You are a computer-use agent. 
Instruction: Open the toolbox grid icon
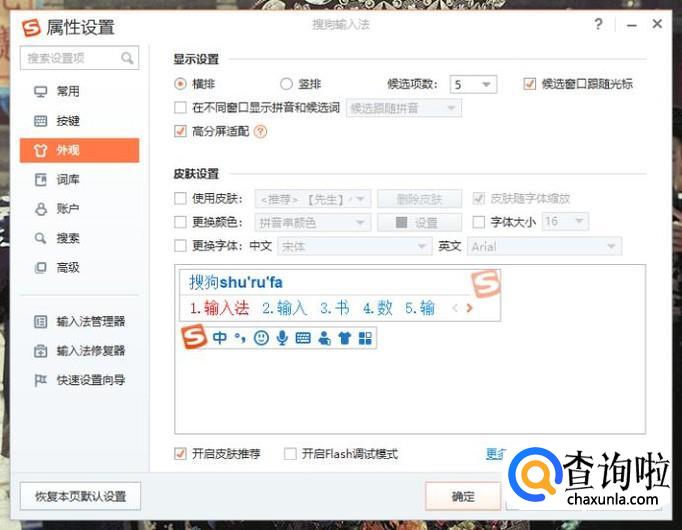[x=365, y=338]
